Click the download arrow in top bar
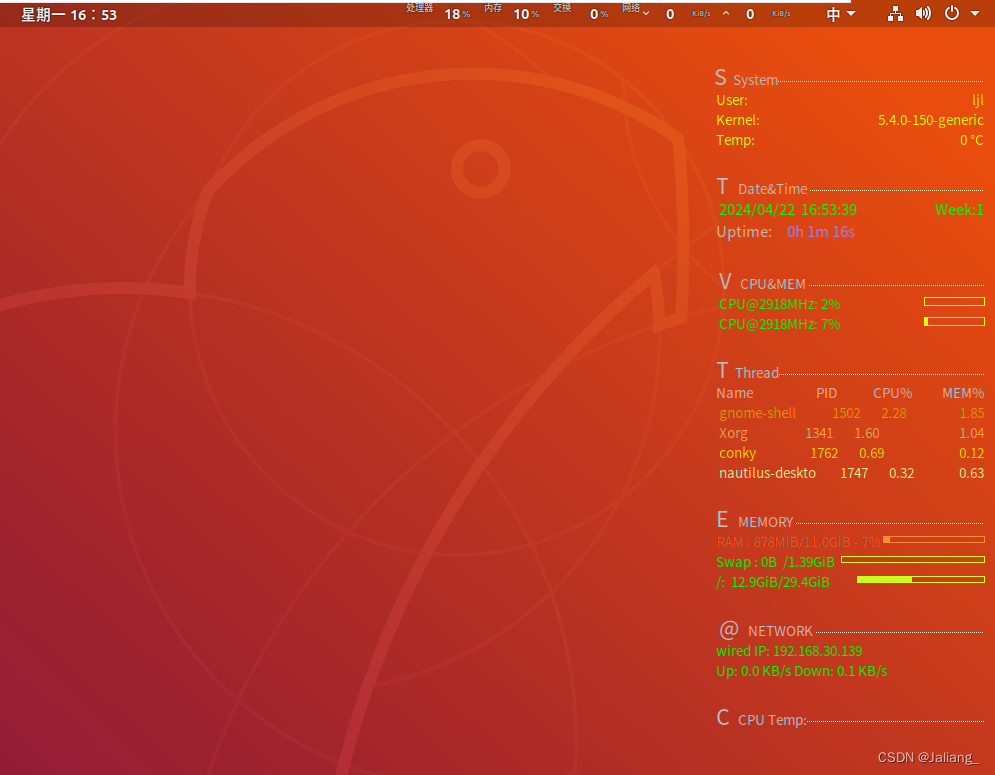995x775 pixels. point(645,13)
